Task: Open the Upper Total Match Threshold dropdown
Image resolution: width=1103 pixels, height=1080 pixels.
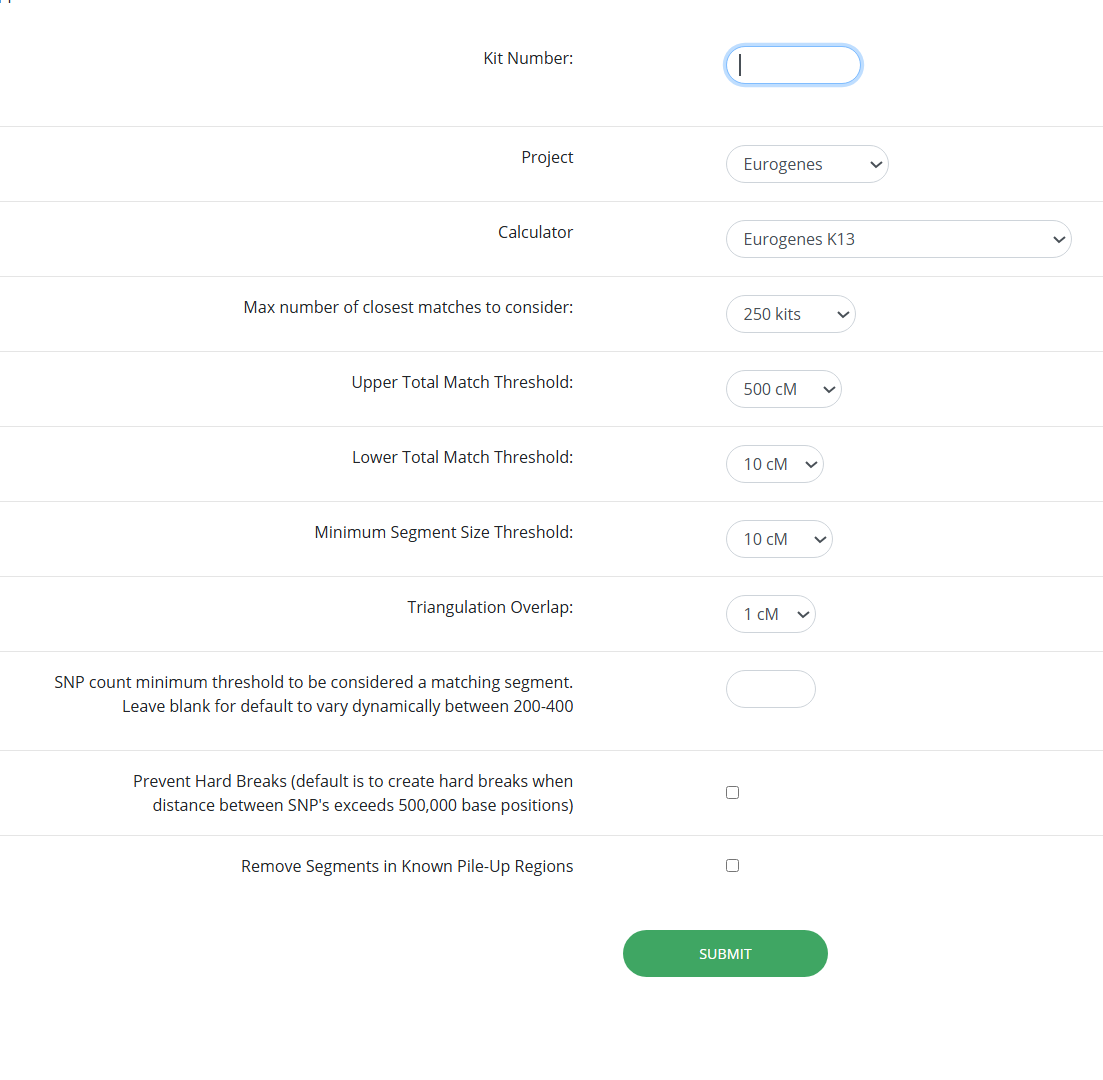Action: (783, 389)
